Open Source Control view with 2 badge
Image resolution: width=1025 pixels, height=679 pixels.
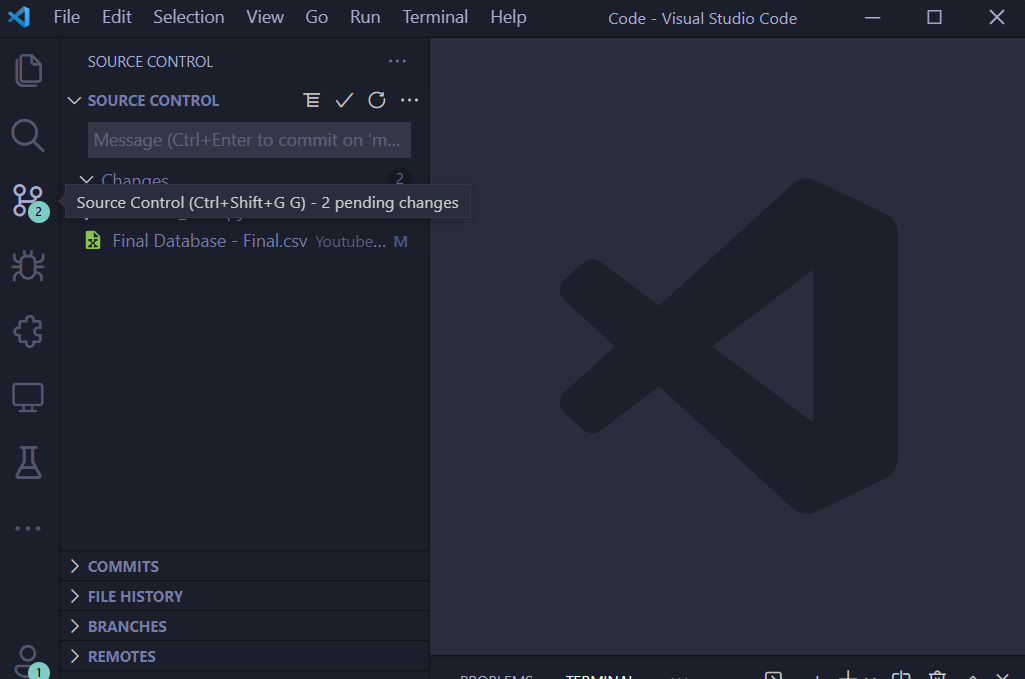[29, 201]
